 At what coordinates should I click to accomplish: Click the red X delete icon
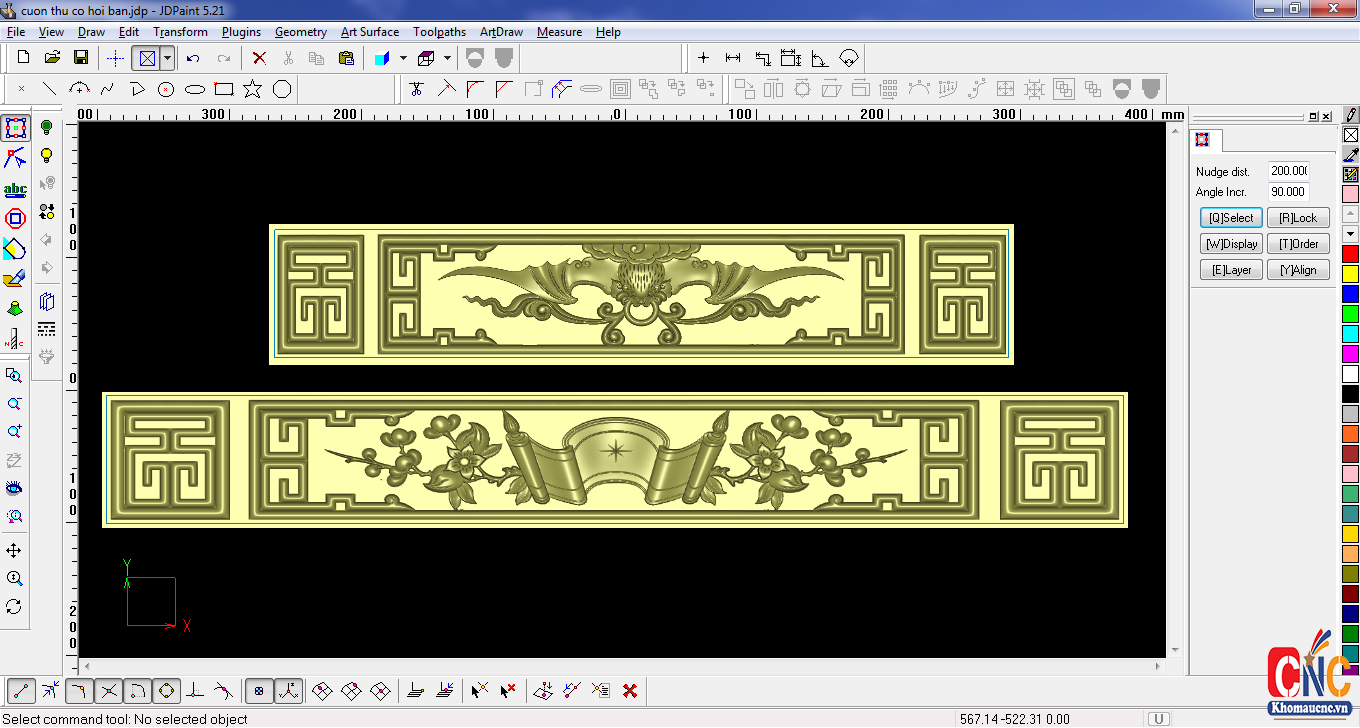259,58
